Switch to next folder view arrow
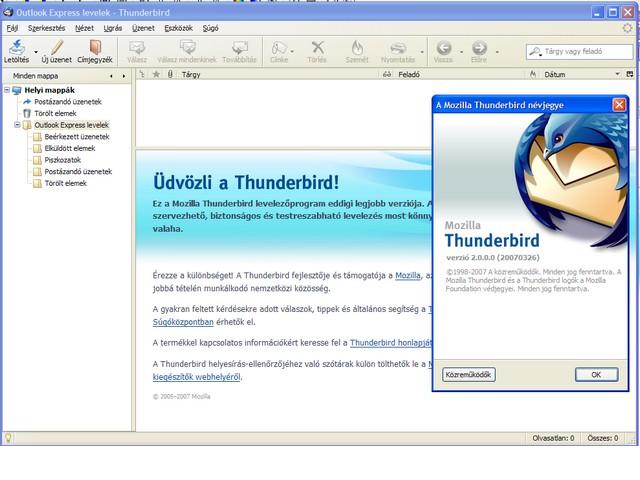640x480 pixels. point(124,76)
